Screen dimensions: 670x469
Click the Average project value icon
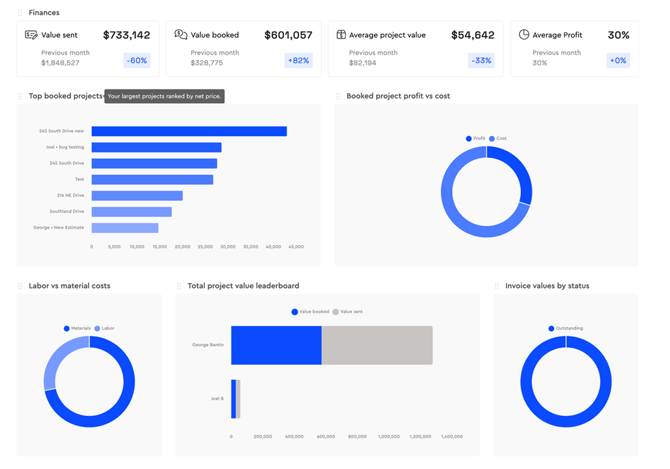(x=341, y=35)
